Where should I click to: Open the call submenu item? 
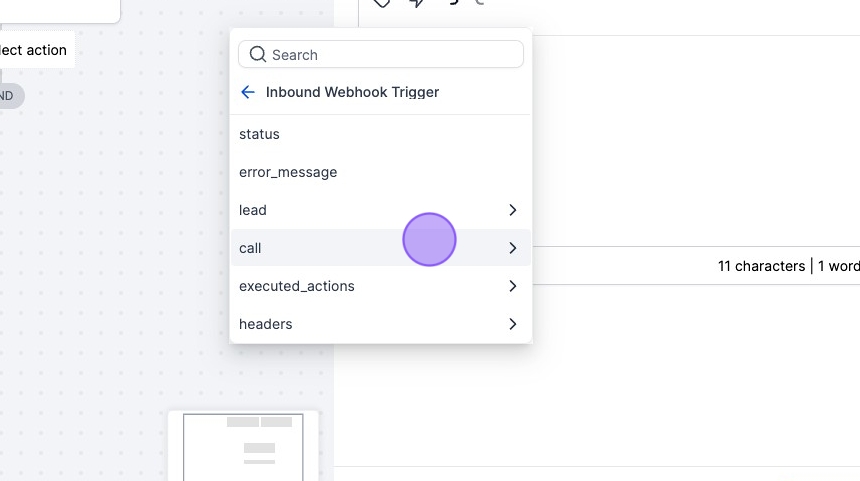tap(251, 248)
